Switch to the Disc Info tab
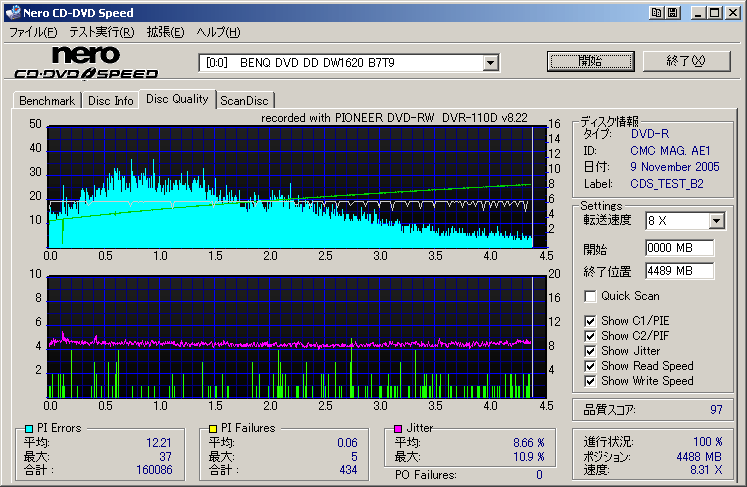The height and width of the screenshot is (487, 747). [111, 101]
